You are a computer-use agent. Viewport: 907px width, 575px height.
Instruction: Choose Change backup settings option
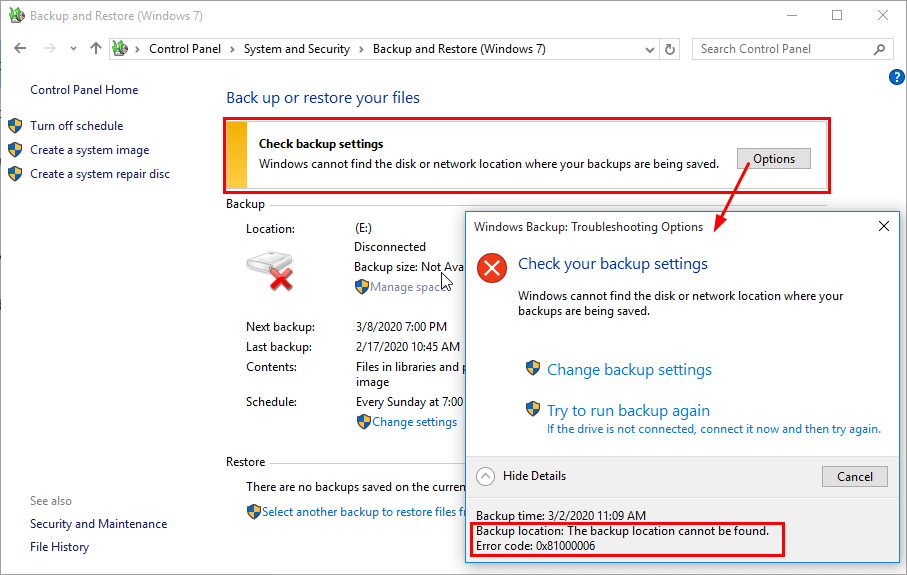tap(629, 370)
